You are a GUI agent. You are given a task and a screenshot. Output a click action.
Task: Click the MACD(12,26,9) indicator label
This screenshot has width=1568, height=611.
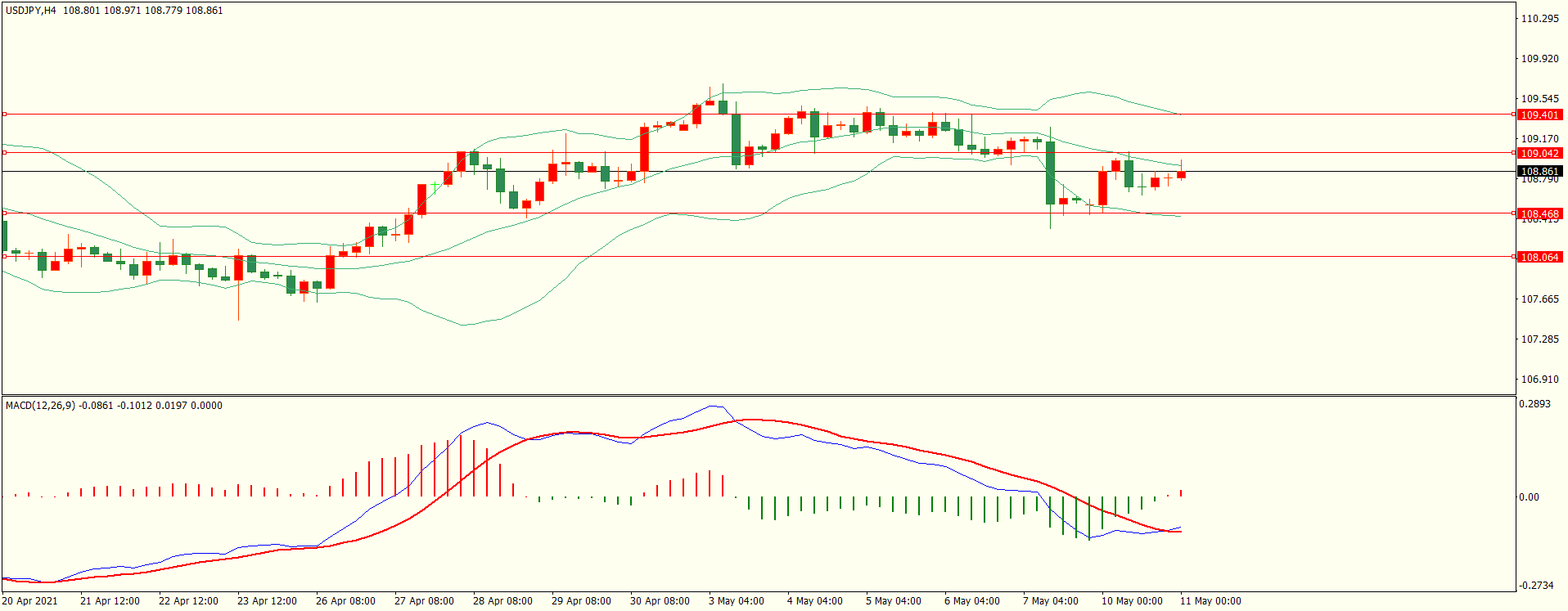click(40, 406)
